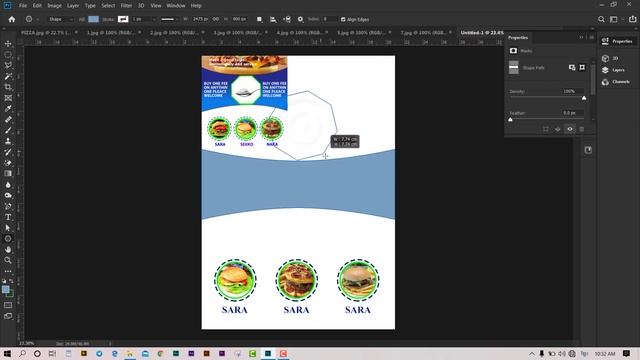Toggle the Align Edges checkbox
This screenshot has height=360, width=640.
click(x=343, y=19)
